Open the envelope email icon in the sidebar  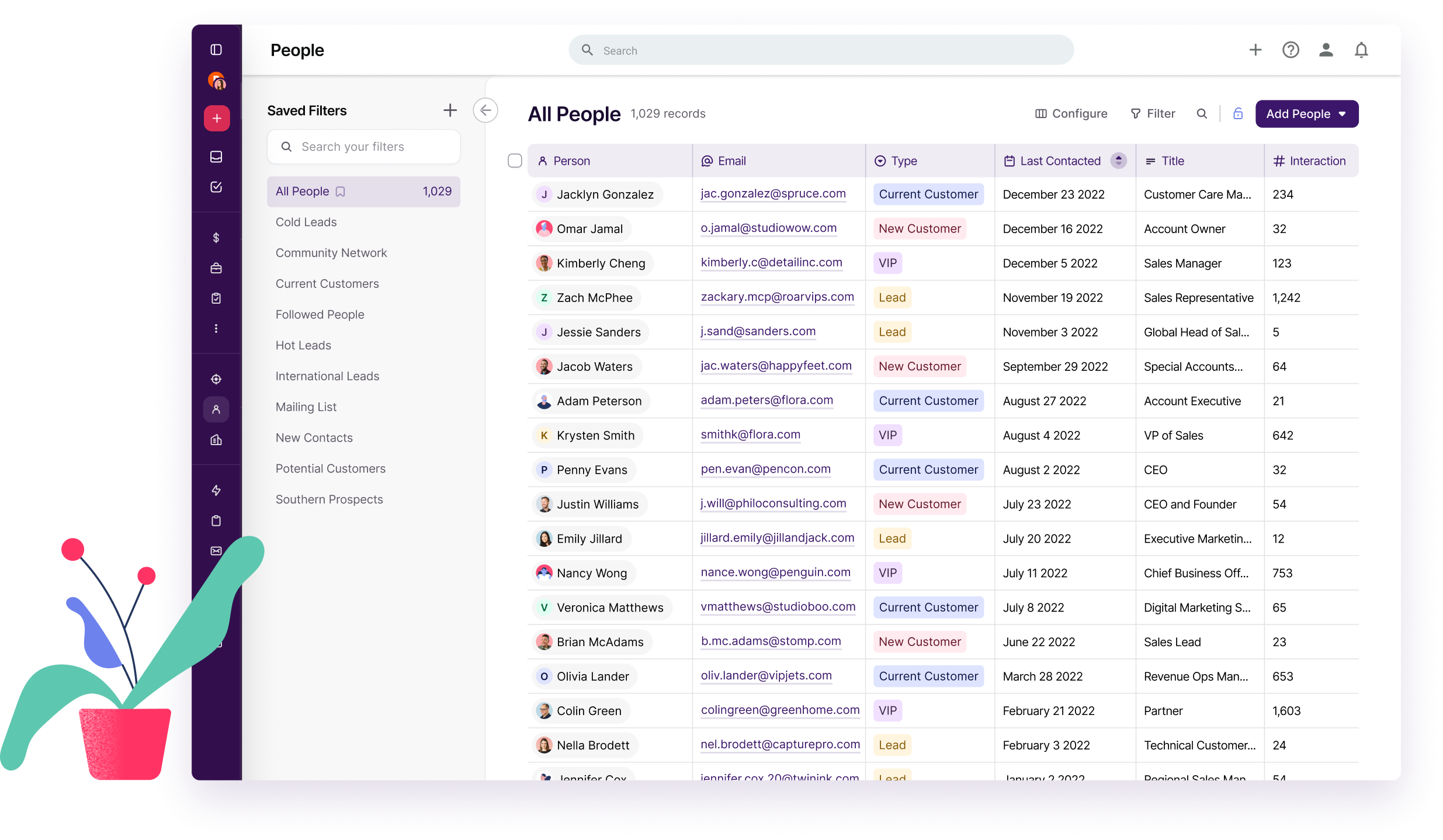tap(216, 551)
